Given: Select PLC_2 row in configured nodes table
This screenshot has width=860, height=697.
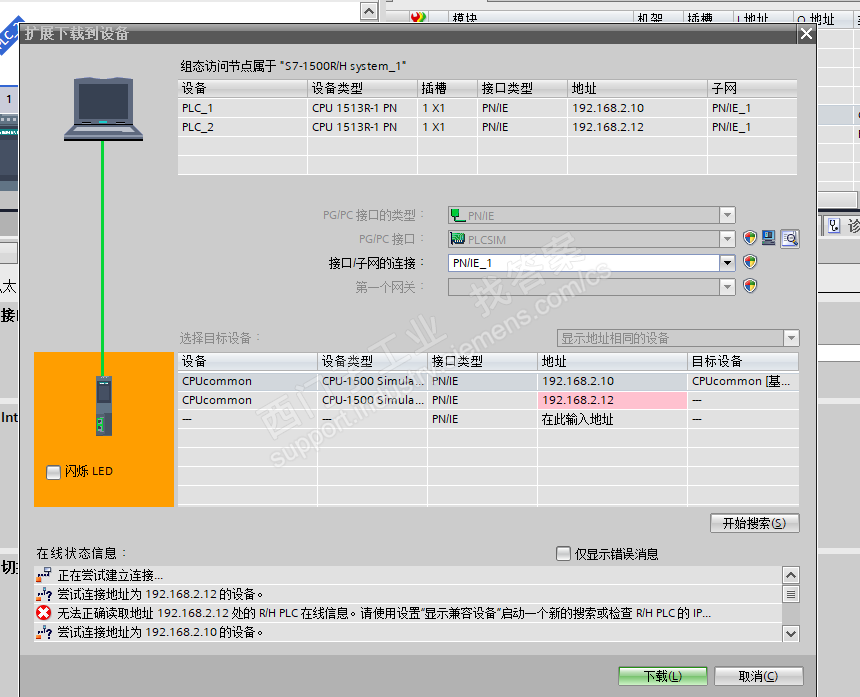Looking at the screenshot, I should [487, 127].
